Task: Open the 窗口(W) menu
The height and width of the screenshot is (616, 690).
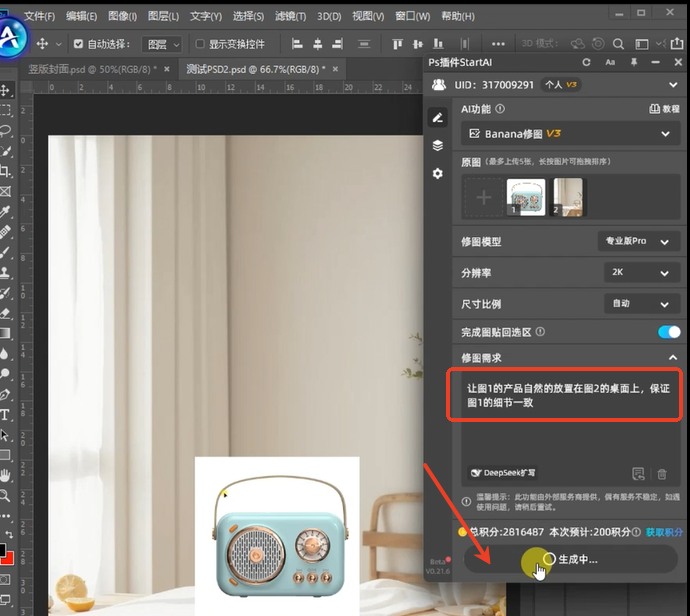Action: coord(412,16)
